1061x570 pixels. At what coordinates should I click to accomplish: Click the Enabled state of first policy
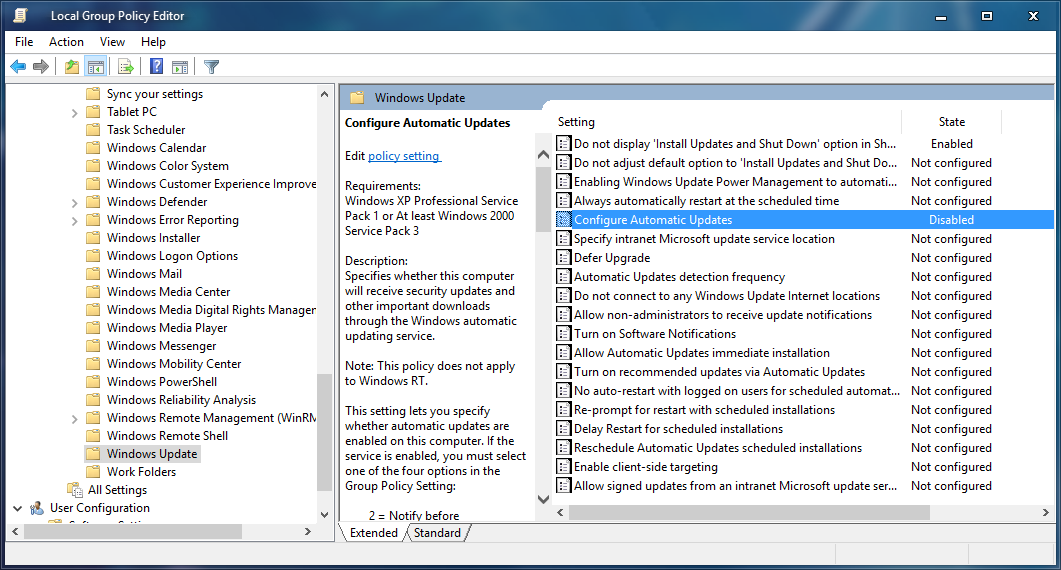point(951,144)
